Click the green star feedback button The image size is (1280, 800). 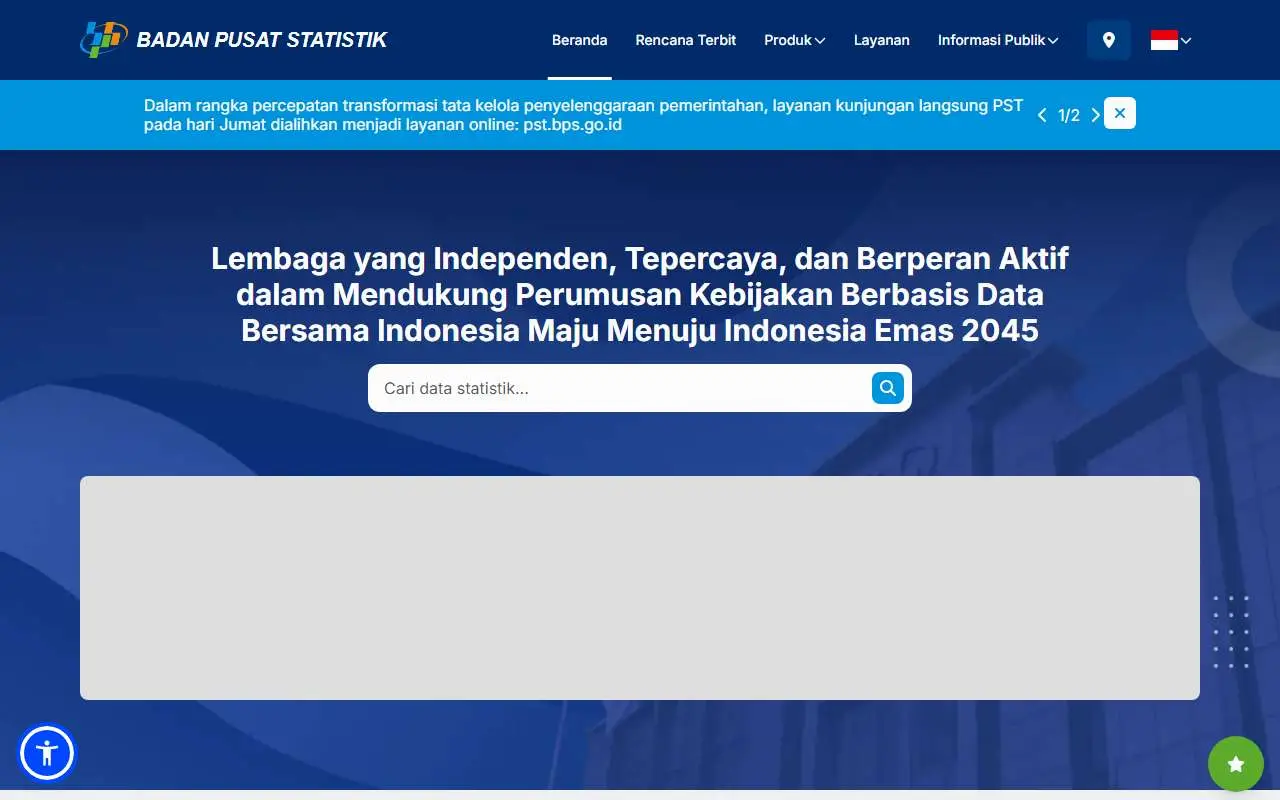tap(1236, 764)
